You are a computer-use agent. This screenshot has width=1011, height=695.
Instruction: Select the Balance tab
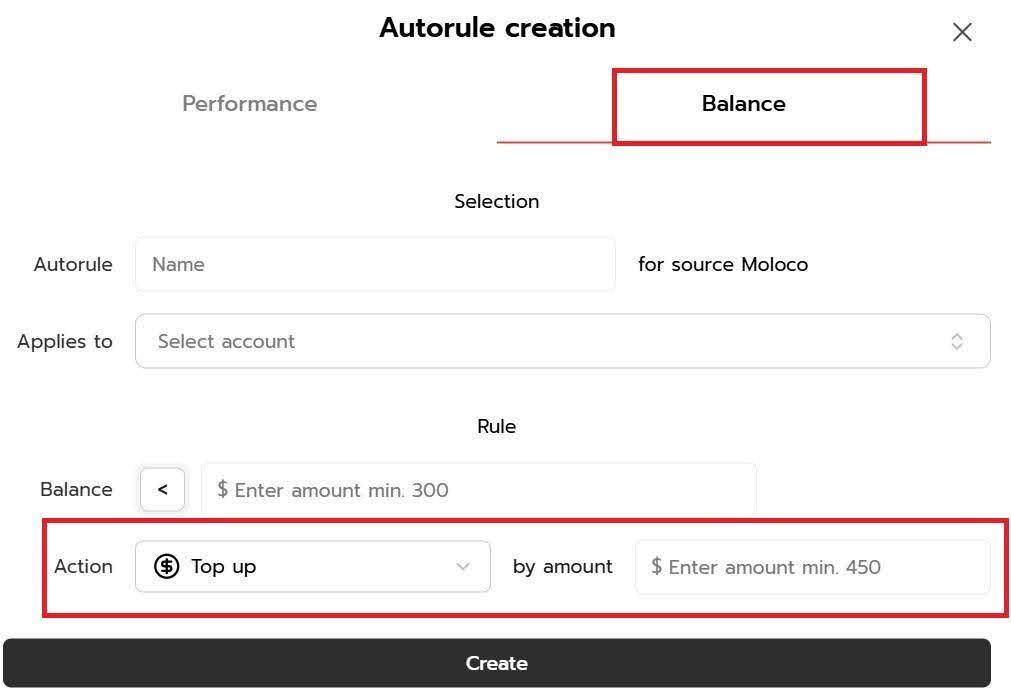tap(743, 104)
